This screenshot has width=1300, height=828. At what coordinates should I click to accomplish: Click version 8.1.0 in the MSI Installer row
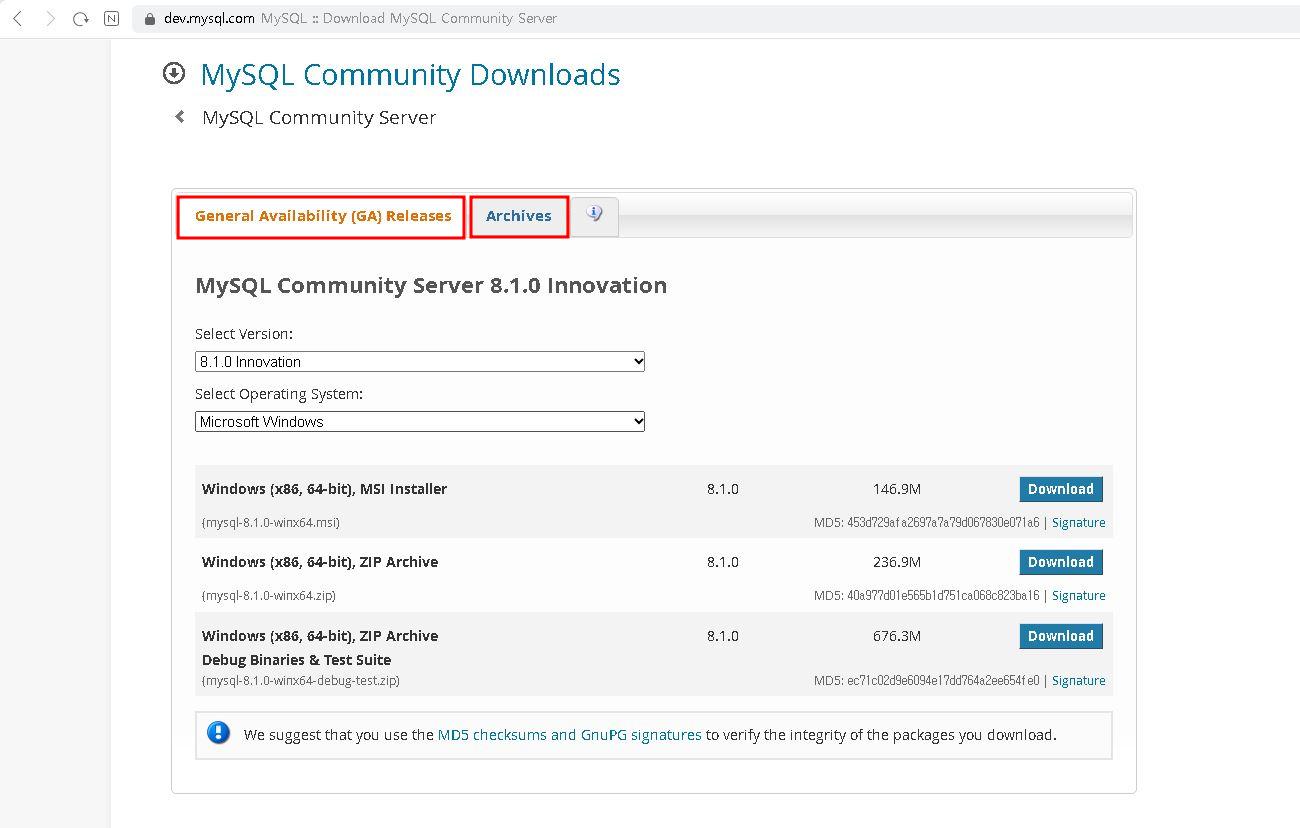click(722, 489)
